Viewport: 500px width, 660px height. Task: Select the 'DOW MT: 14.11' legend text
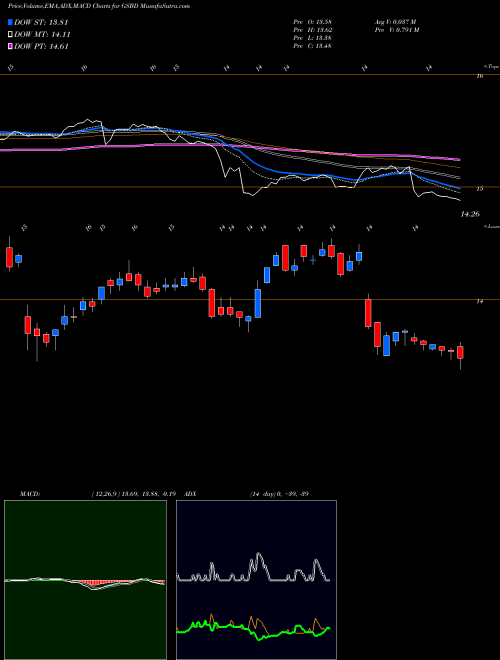point(43,35)
